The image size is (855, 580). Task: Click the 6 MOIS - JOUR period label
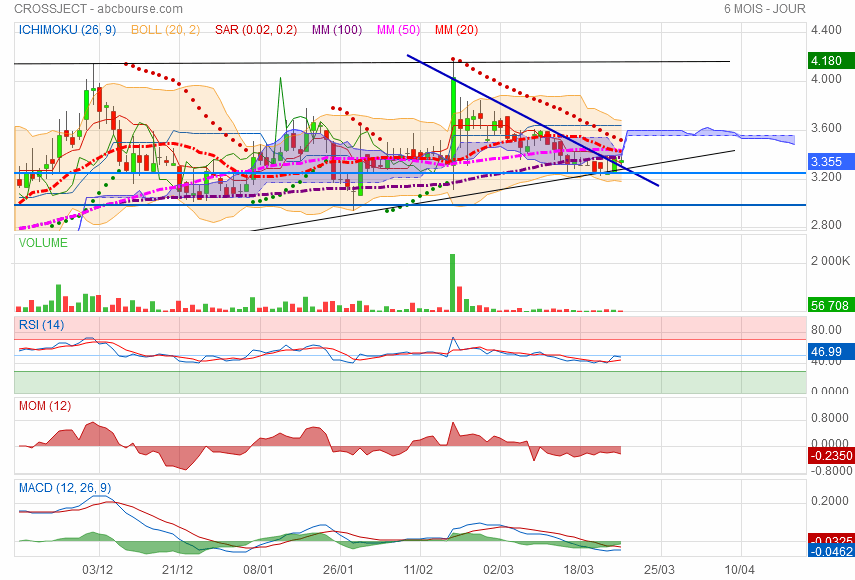tap(764, 9)
